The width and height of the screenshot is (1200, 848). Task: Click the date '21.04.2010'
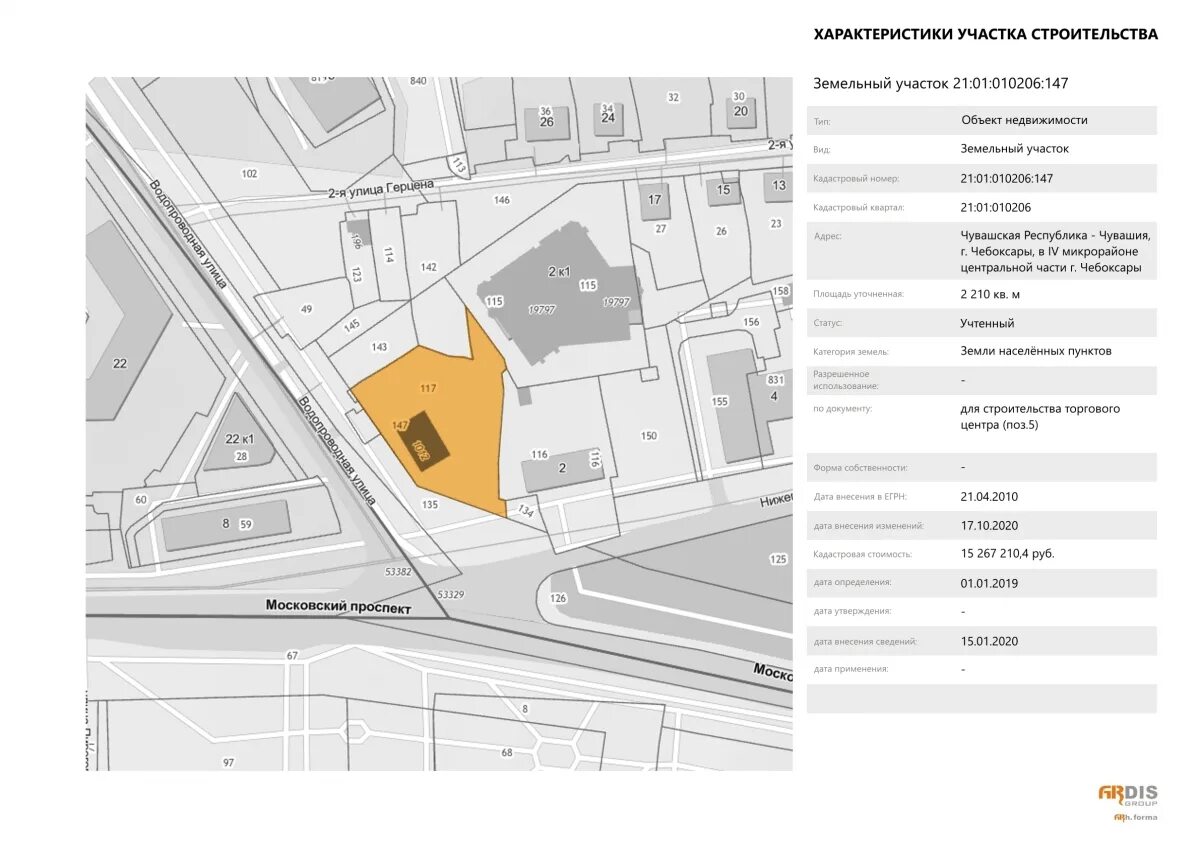pos(989,496)
